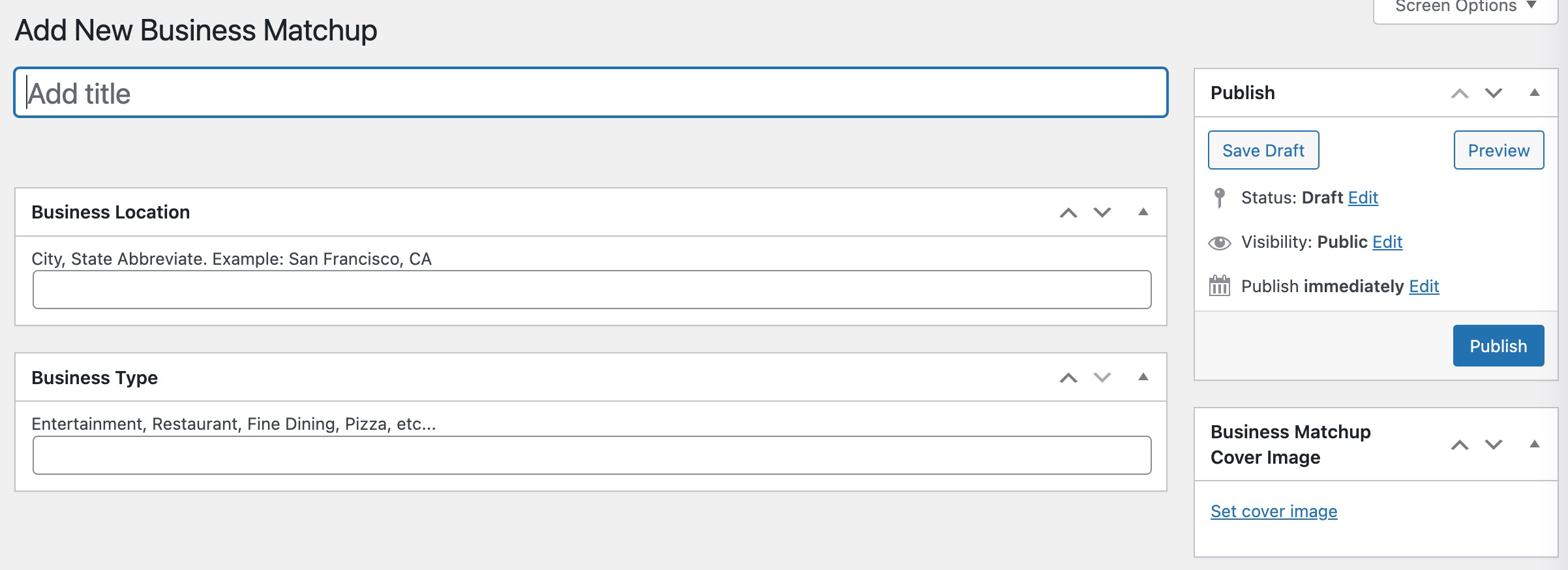Collapse the Business Type panel
Image resolution: width=1568 pixels, height=570 pixels.
pos(1143,377)
